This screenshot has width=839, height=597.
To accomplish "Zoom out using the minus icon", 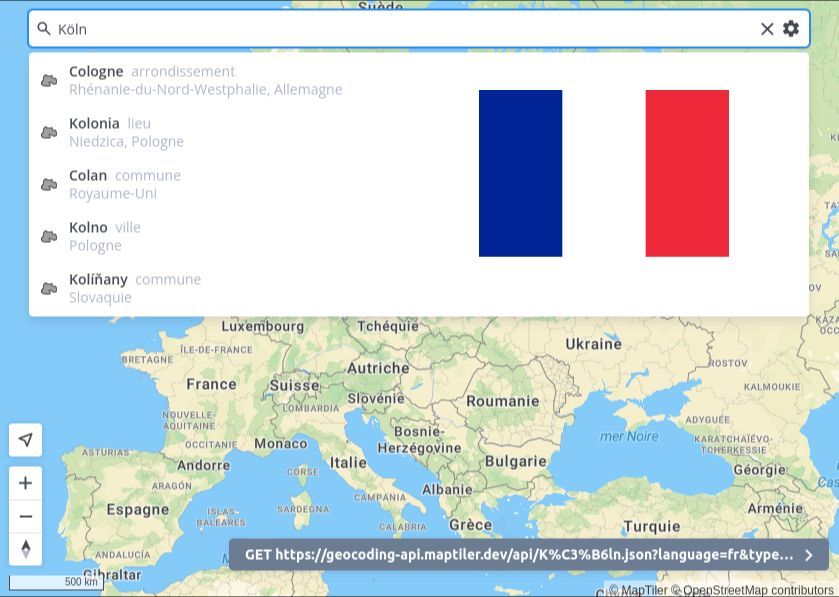I will (25, 516).
